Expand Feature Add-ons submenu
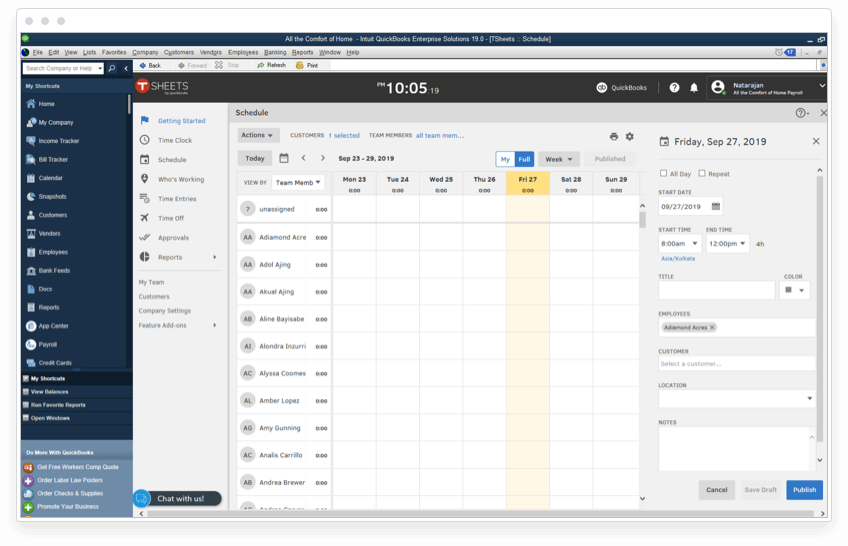The height and width of the screenshot is (546, 848). pyautogui.click(x=215, y=325)
